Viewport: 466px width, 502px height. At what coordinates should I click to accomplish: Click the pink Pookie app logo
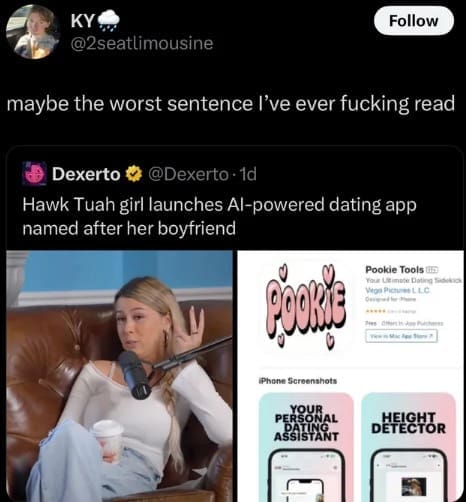(x=306, y=307)
